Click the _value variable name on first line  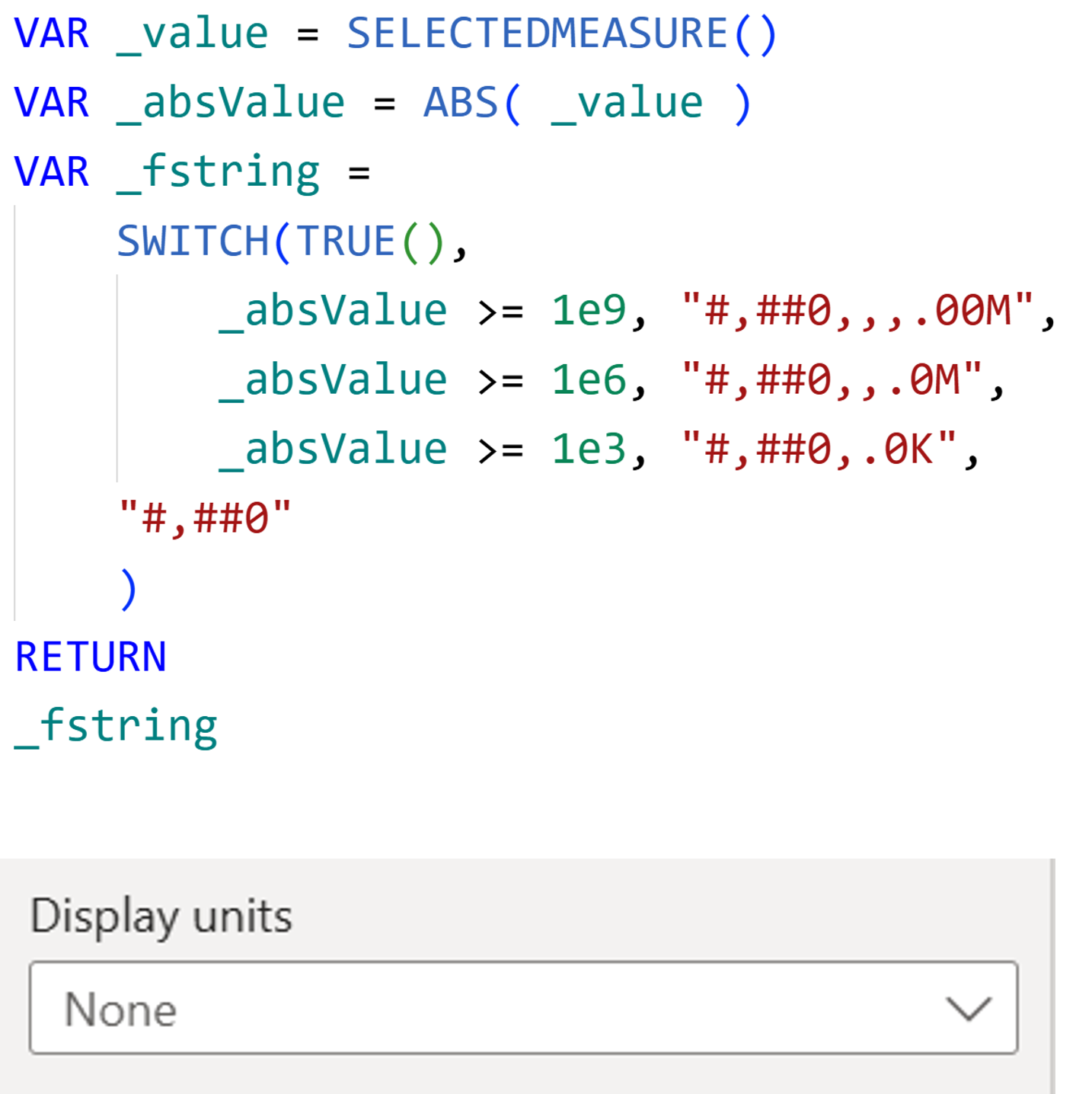pos(192,34)
